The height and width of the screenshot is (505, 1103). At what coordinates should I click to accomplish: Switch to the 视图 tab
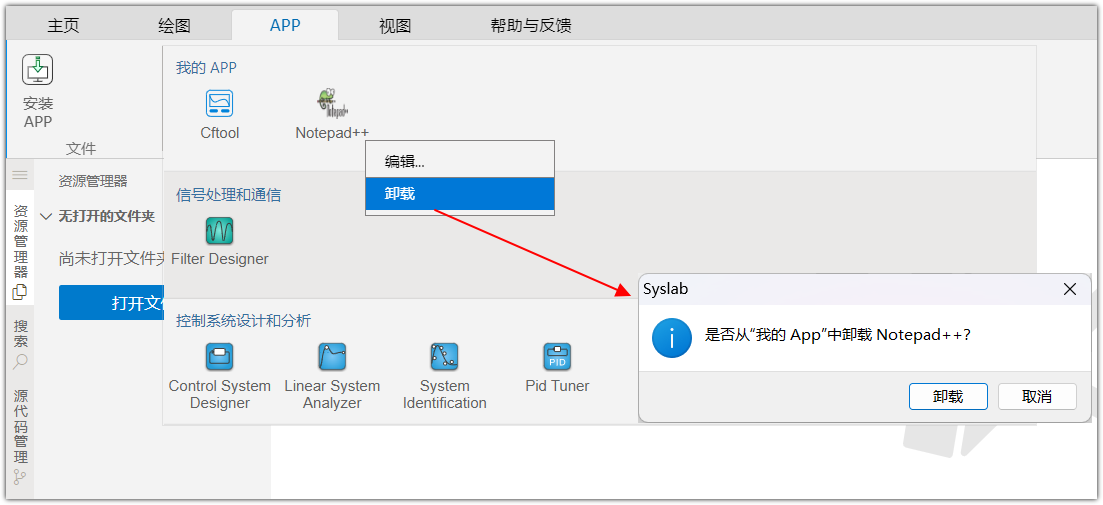(395, 26)
